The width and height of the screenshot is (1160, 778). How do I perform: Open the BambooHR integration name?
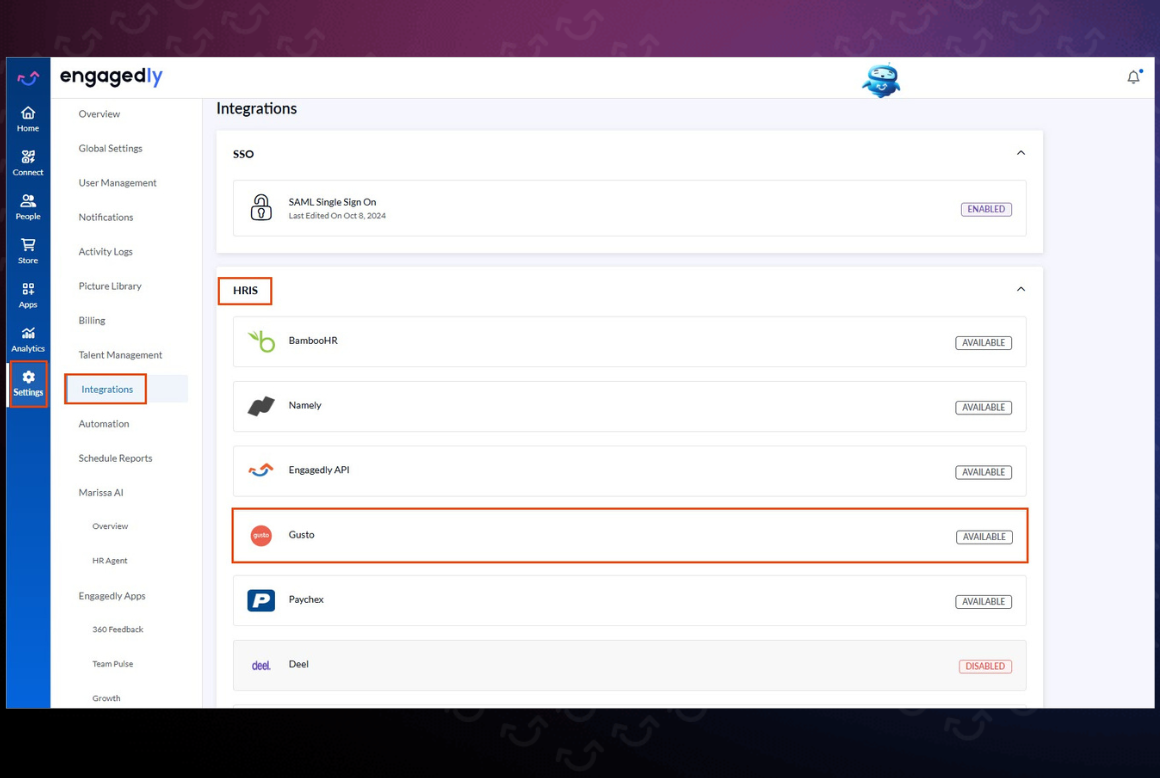313,341
